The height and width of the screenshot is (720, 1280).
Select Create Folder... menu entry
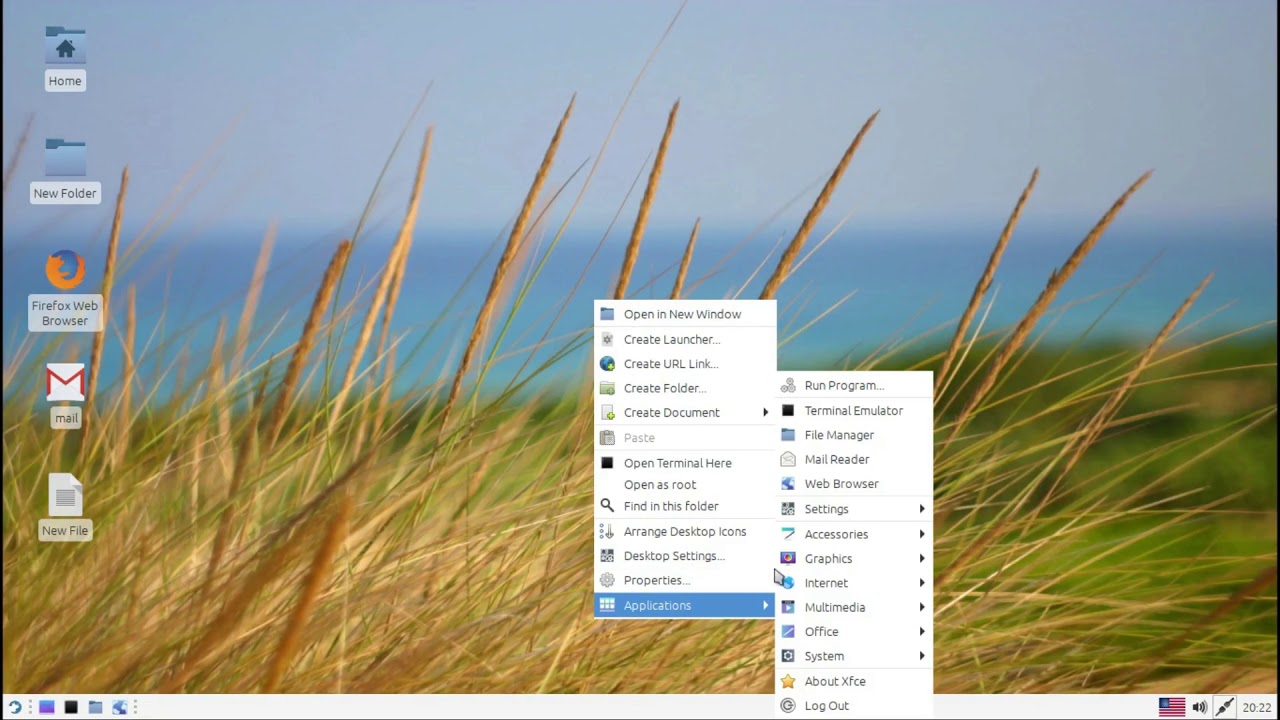[685, 388]
